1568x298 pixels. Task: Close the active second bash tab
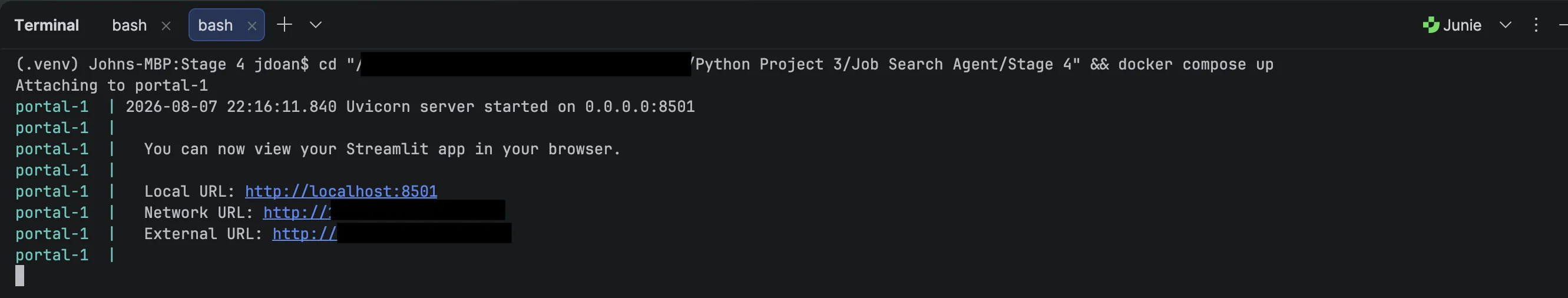pos(252,25)
